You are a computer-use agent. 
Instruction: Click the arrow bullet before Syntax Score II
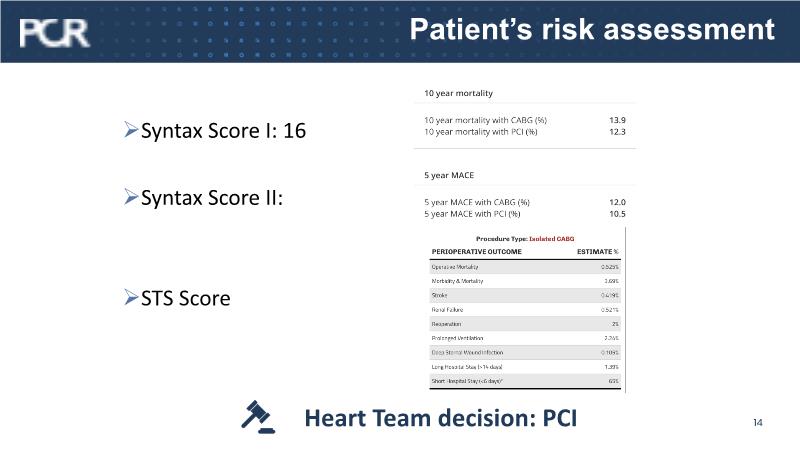coord(130,197)
